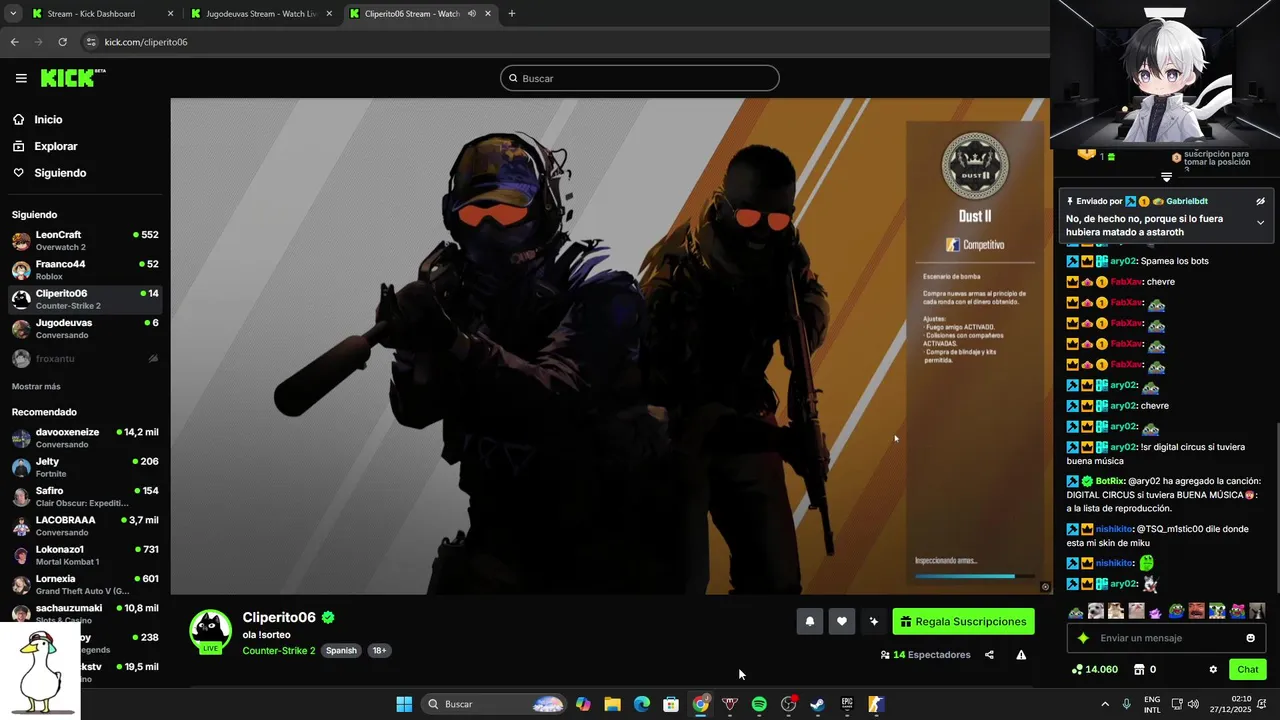Open Windows Start menu
1280x720 pixels.
click(404, 704)
